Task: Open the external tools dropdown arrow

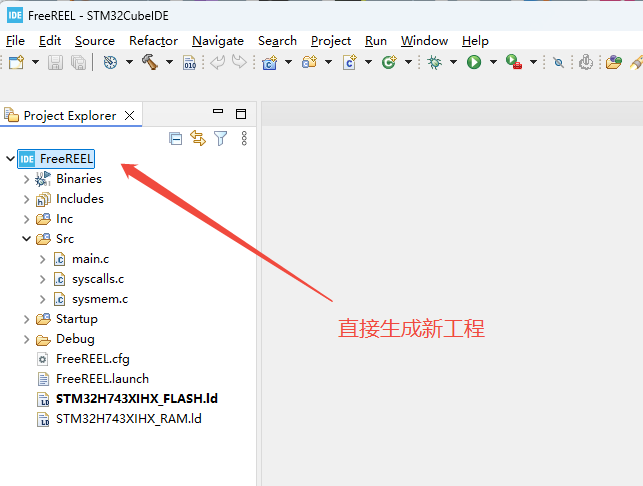Action: pos(534,62)
